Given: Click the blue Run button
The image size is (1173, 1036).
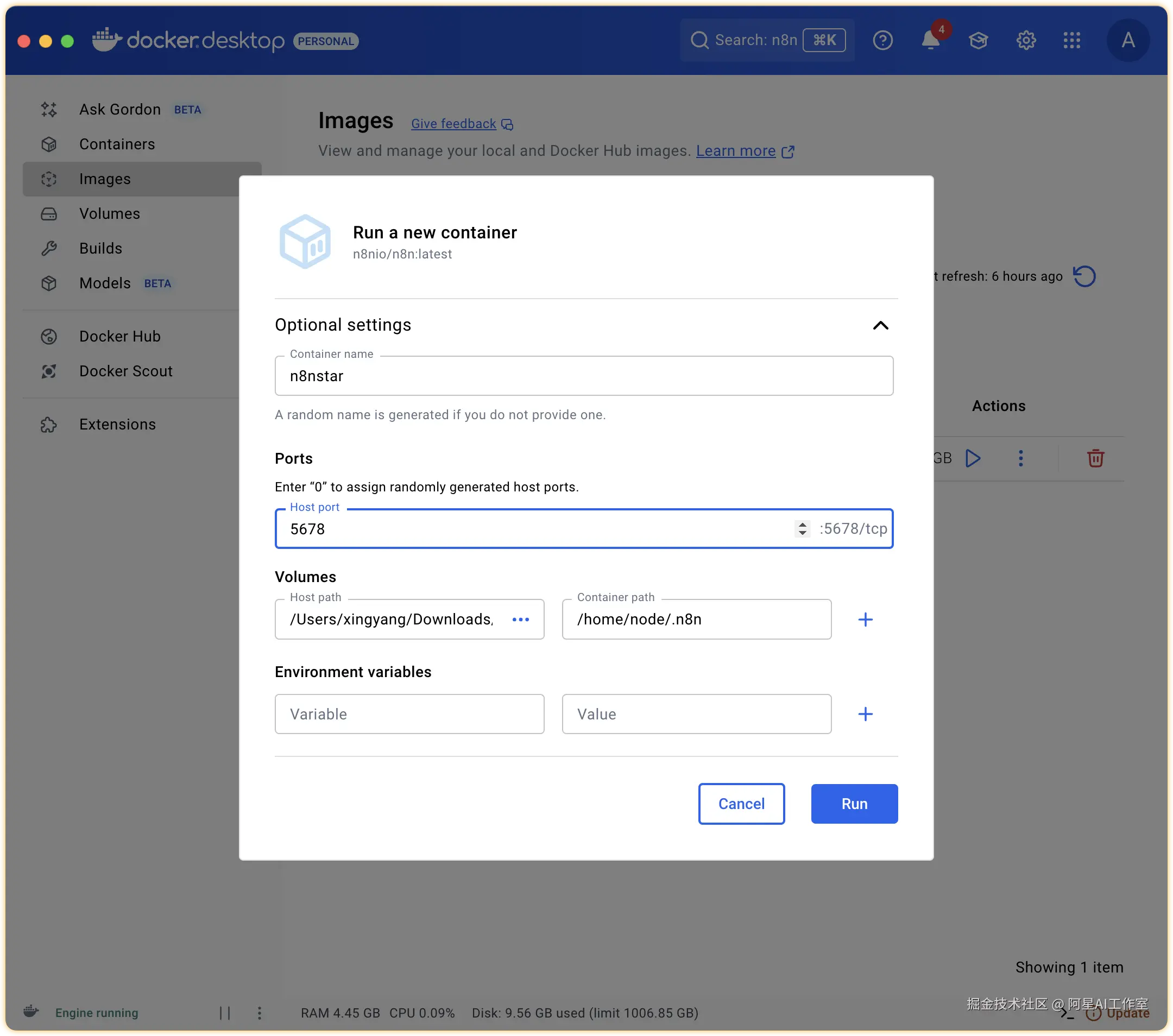Looking at the screenshot, I should click(854, 804).
